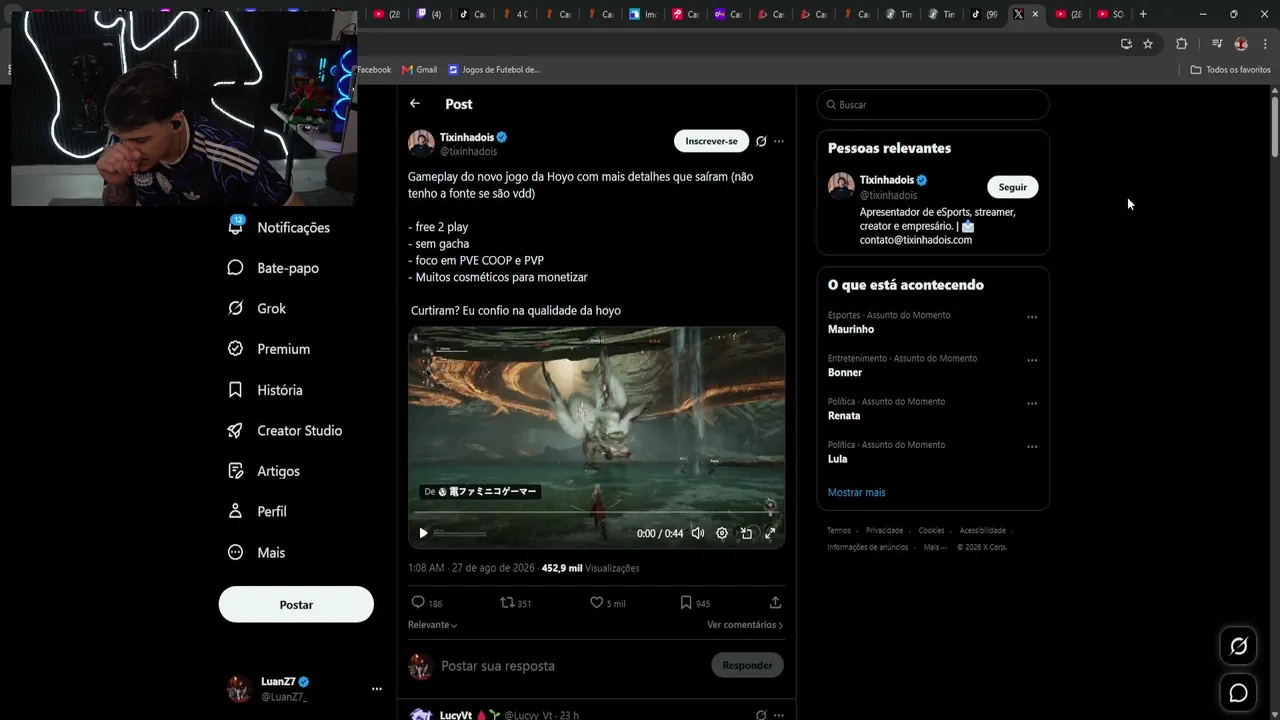Open LuanZ7 account menu dots

pyautogui.click(x=377, y=689)
